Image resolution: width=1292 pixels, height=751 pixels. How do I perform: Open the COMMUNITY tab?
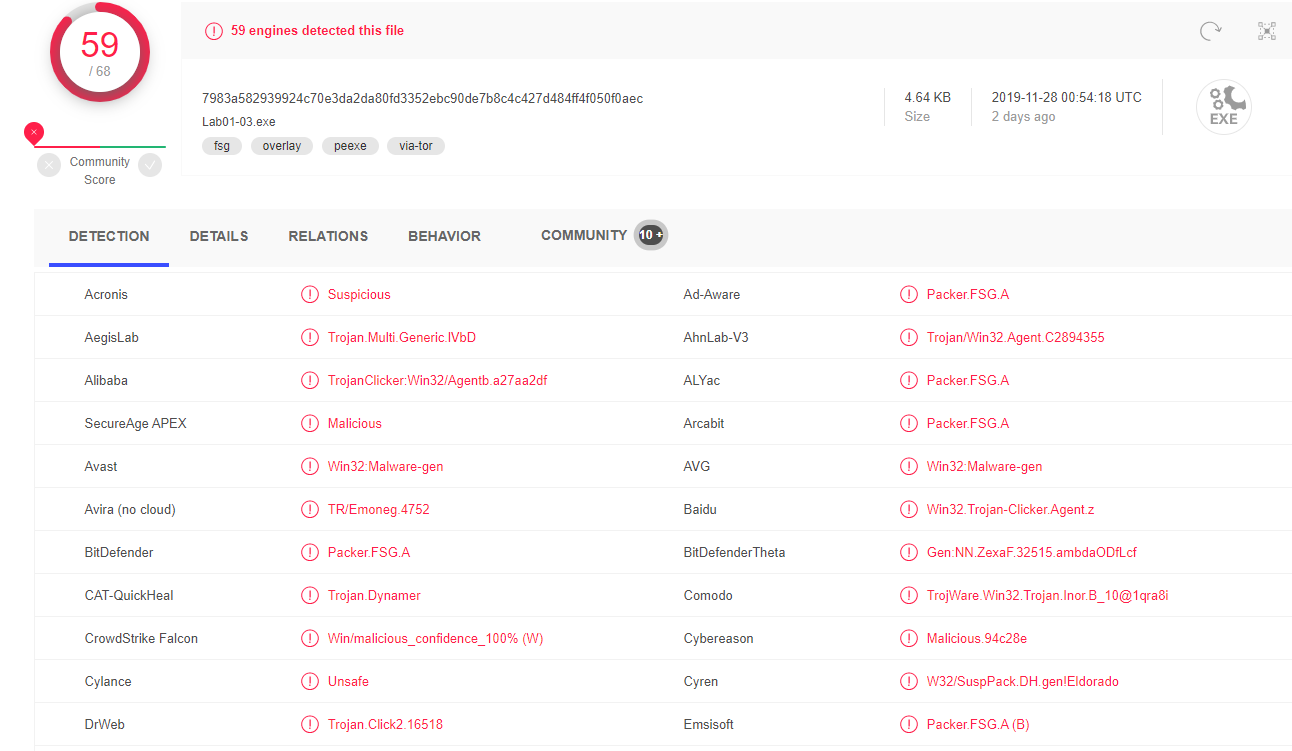pos(584,235)
